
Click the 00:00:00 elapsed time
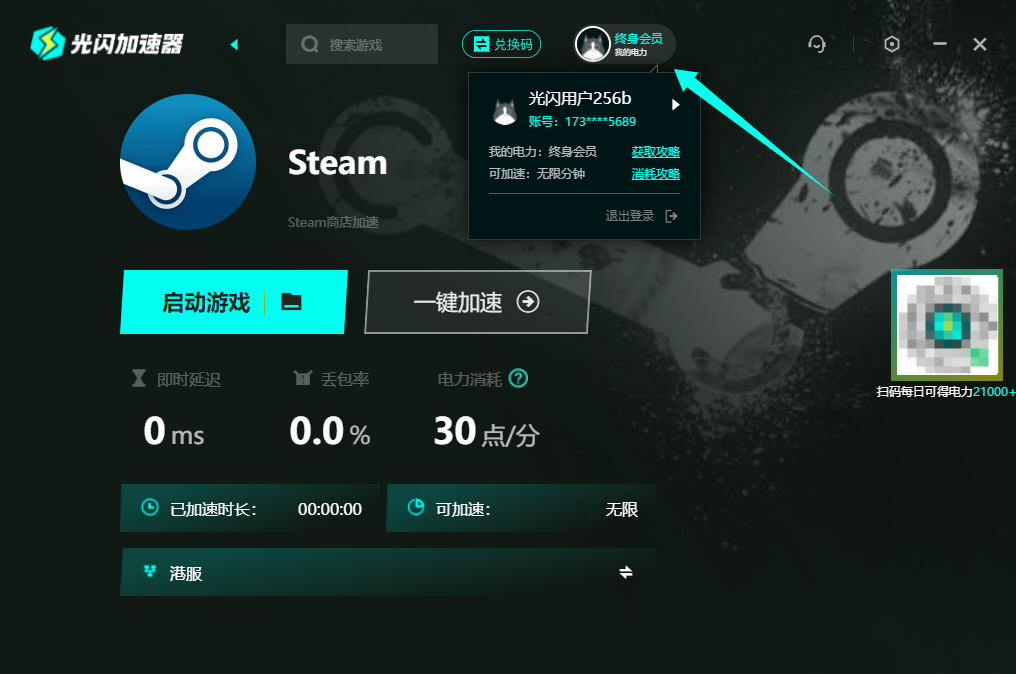pos(330,509)
